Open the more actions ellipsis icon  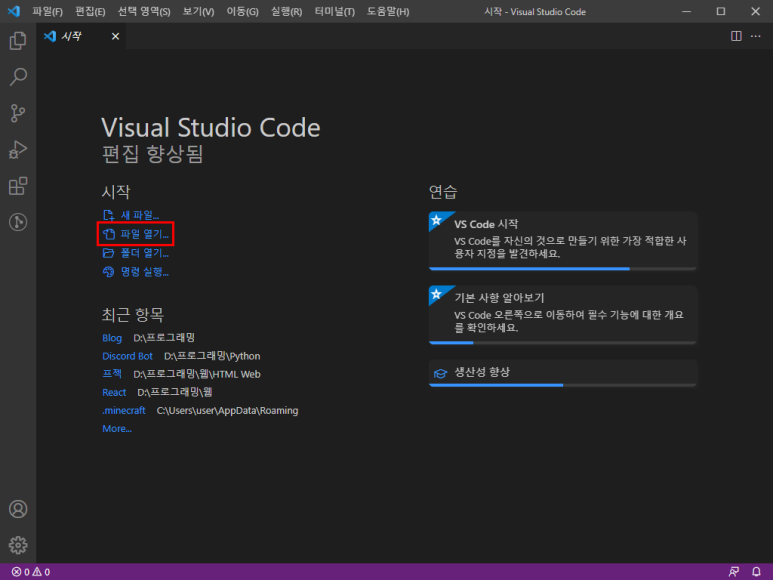(756, 36)
